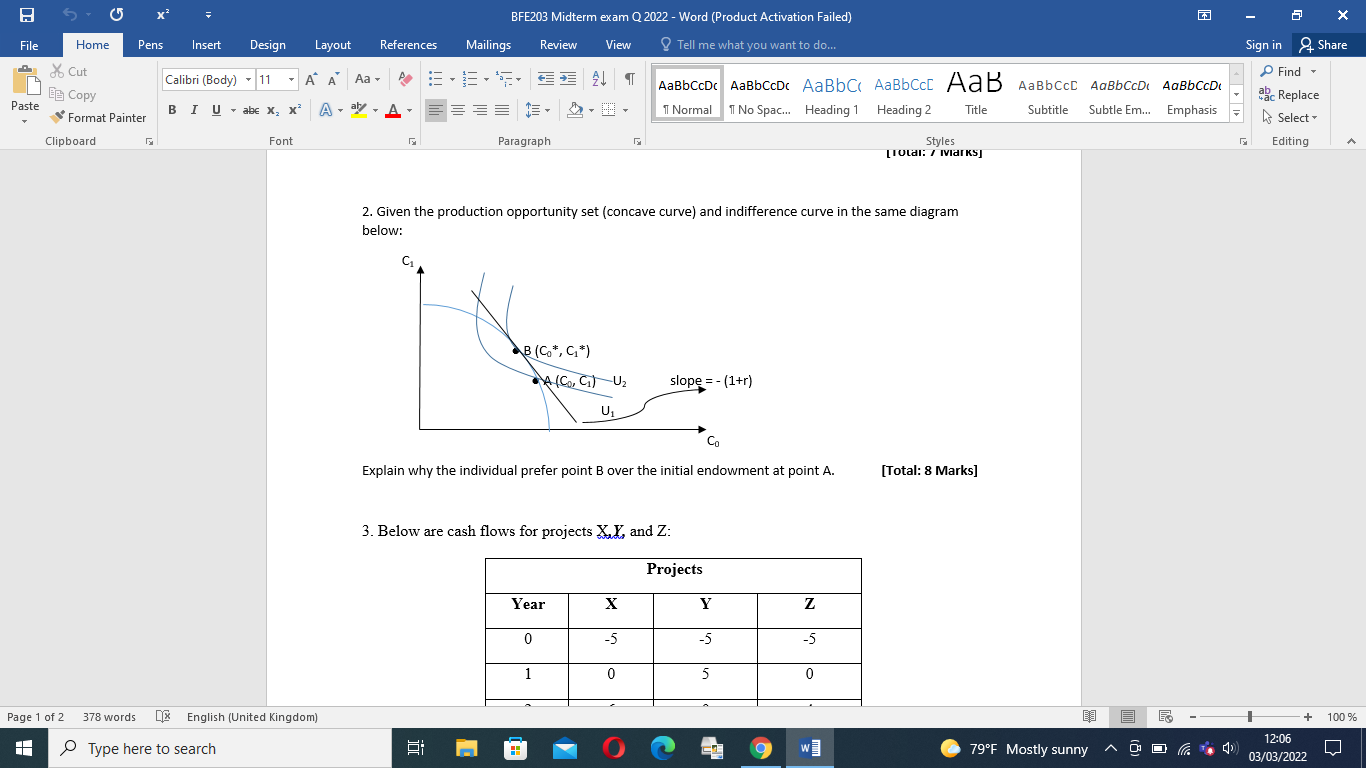Click the Redo/Repeat arrow in title bar
This screenshot has width=1366, height=768.
pos(116,16)
